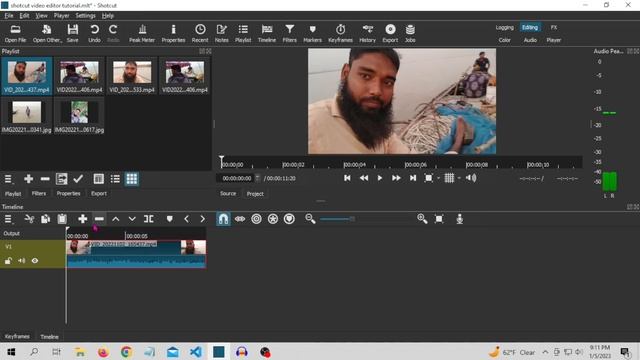Screen dimensions: 640x360
Task: Toggle ripple all tracks
Action: pyautogui.click(x=273, y=219)
